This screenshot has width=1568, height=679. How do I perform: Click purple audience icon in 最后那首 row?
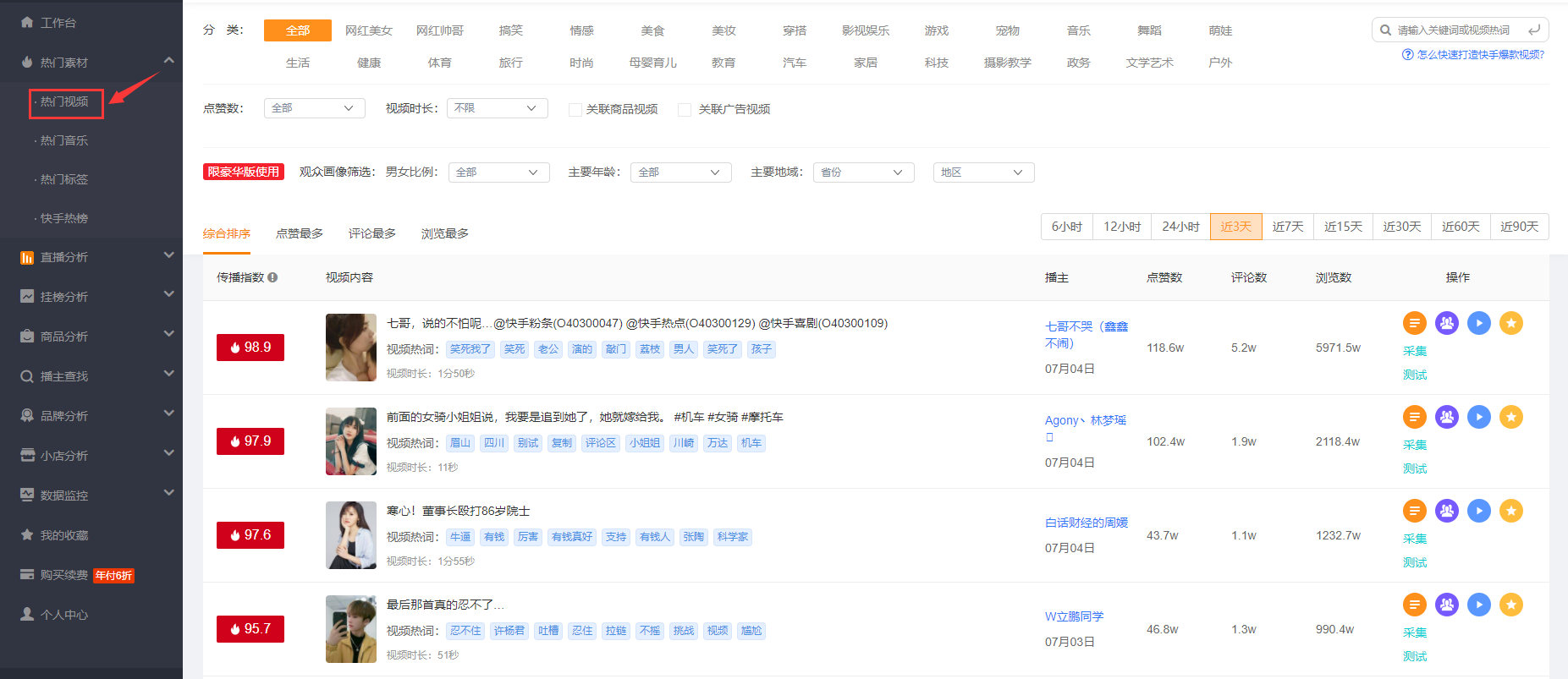pyautogui.click(x=1446, y=605)
